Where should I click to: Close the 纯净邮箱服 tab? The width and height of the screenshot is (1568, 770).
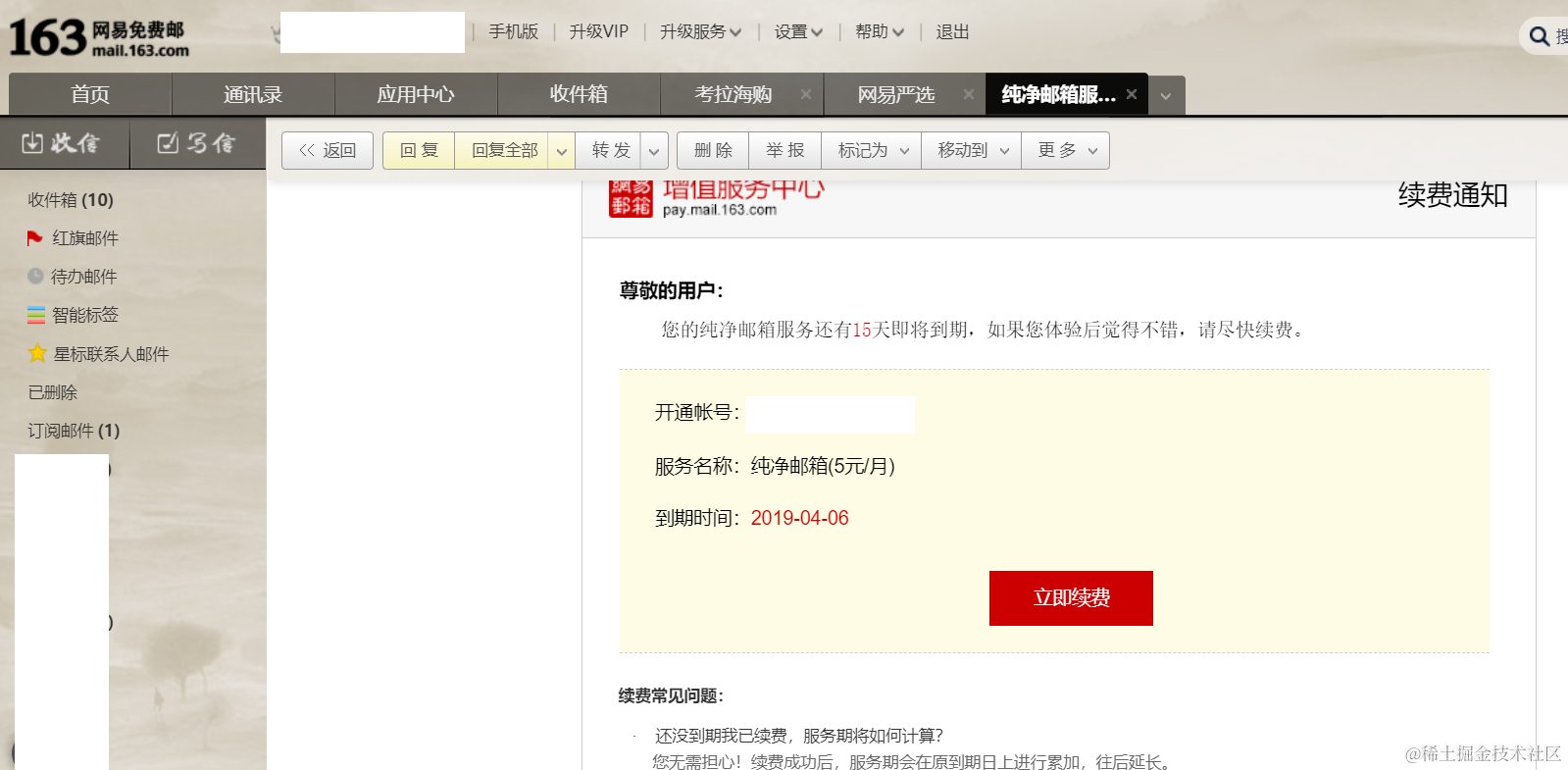tap(1132, 94)
